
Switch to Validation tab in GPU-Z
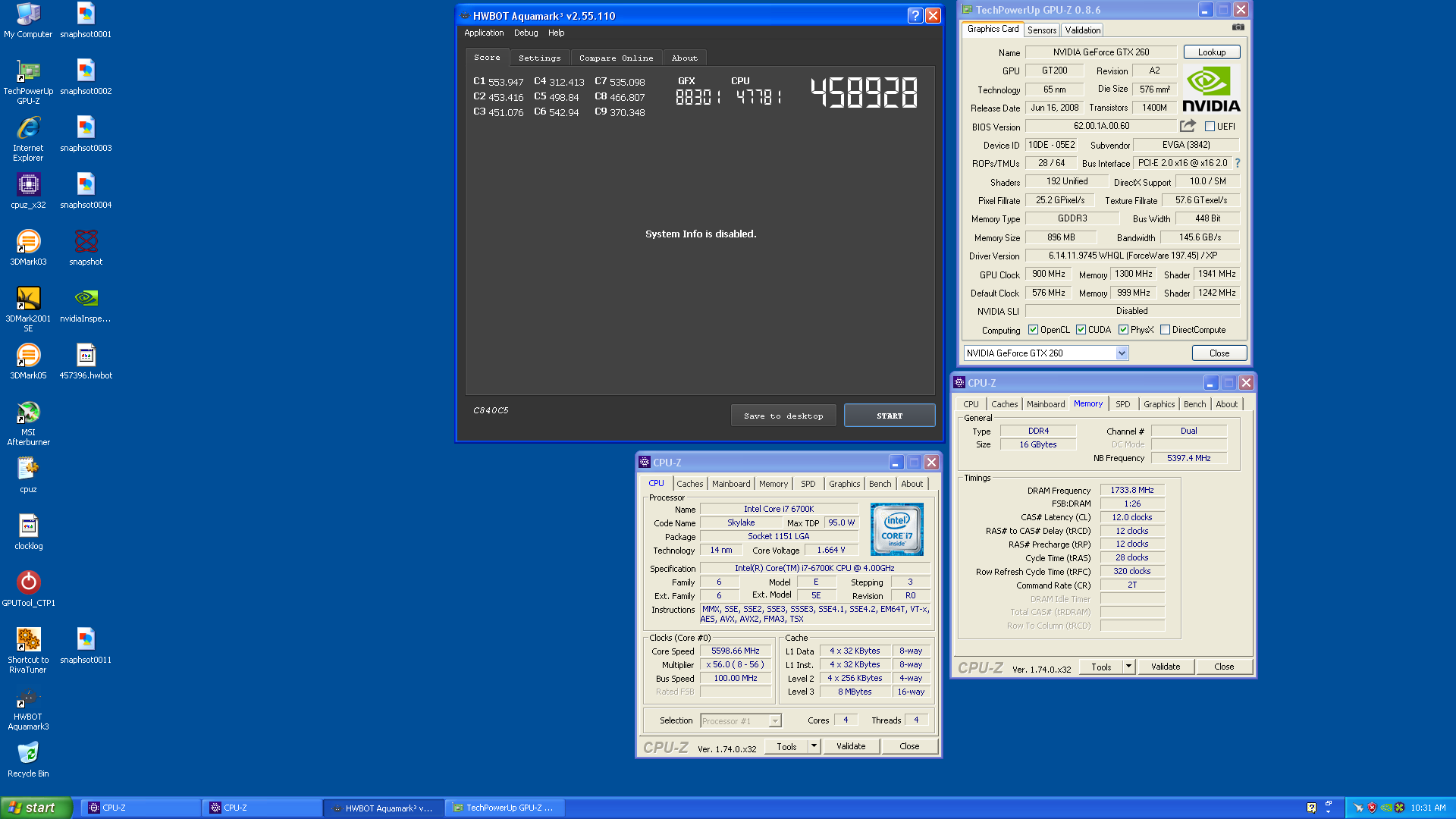(x=1082, y=30)
